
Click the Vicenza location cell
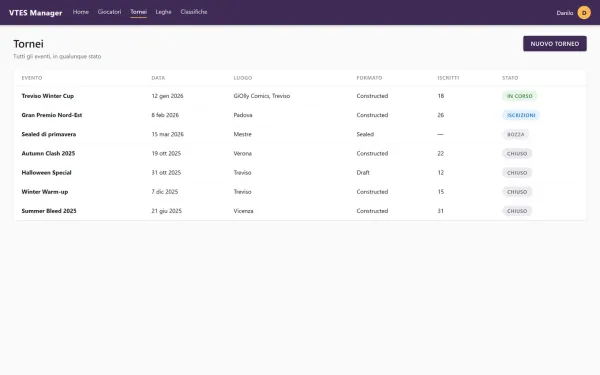(243, 211)
